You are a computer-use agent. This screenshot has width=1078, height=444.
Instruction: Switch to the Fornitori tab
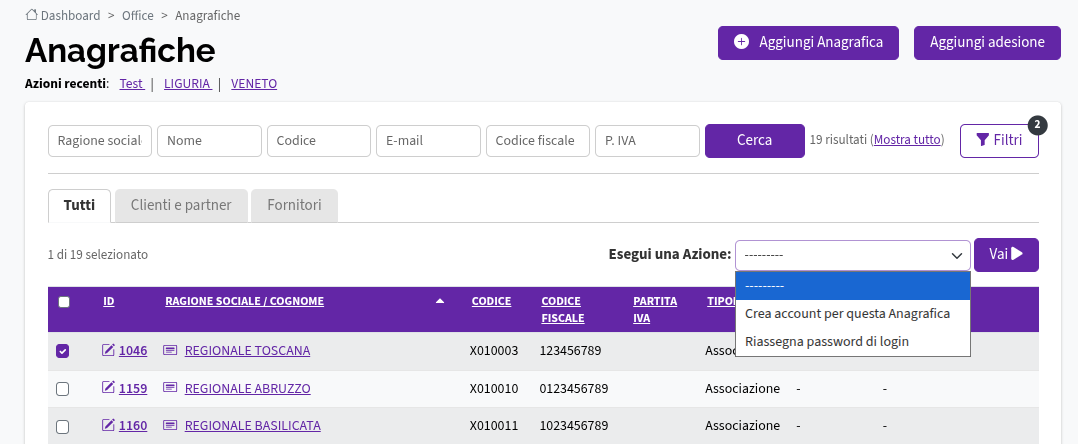point(294,206)
